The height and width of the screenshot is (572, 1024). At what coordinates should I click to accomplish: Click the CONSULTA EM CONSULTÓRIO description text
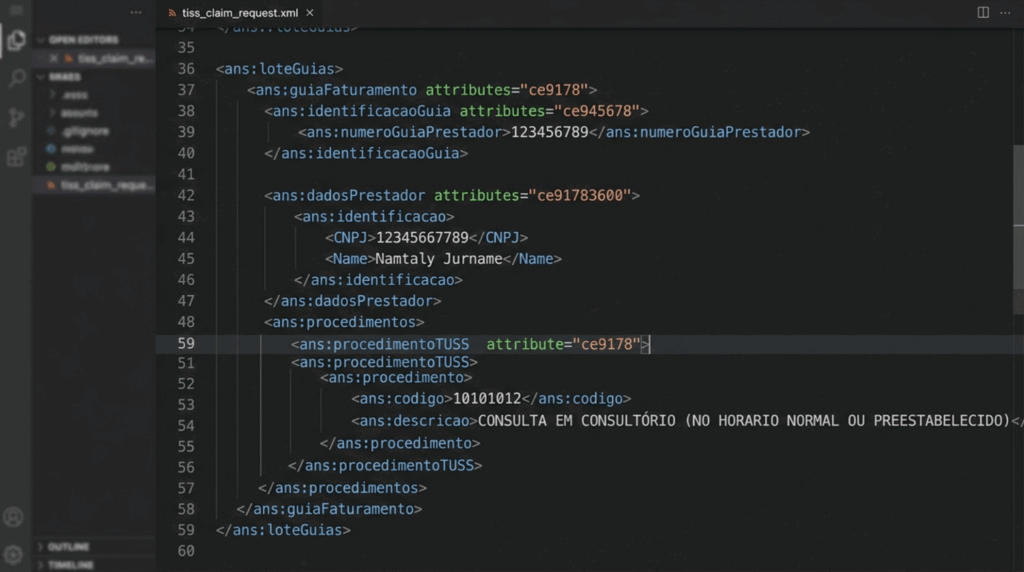click(x=744, y=421)
